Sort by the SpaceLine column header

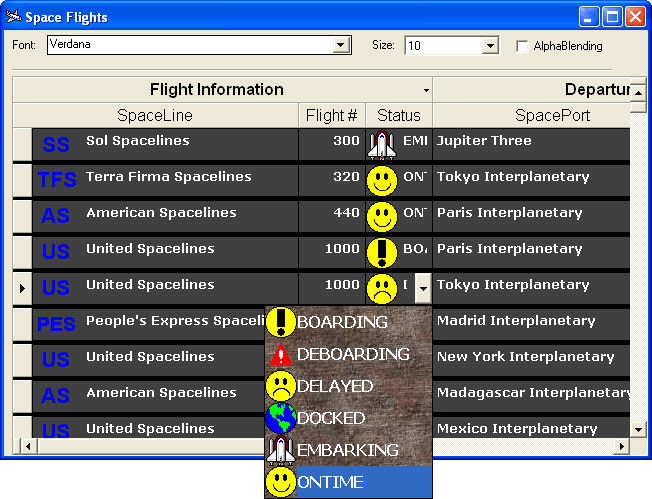point(156,115)
